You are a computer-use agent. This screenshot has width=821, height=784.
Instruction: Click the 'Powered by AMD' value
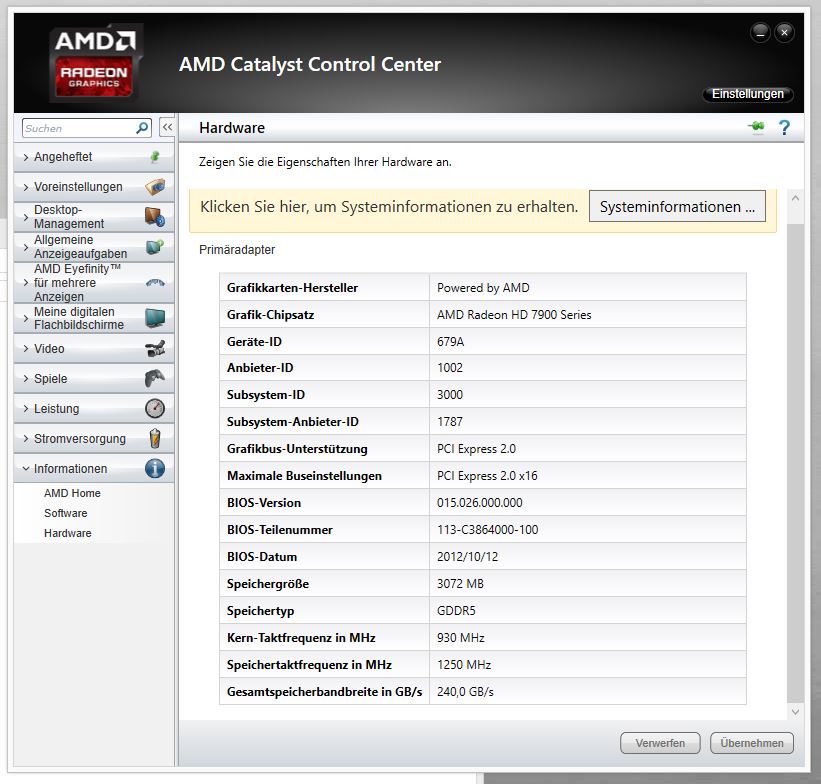[x=483, y=288]
